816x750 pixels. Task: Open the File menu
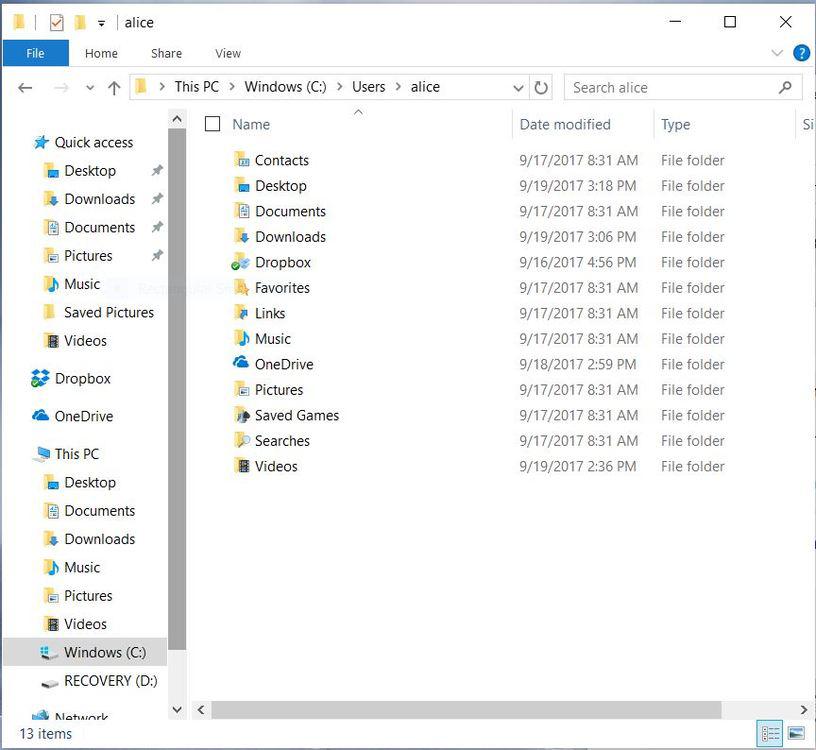(x=35, y=53)
